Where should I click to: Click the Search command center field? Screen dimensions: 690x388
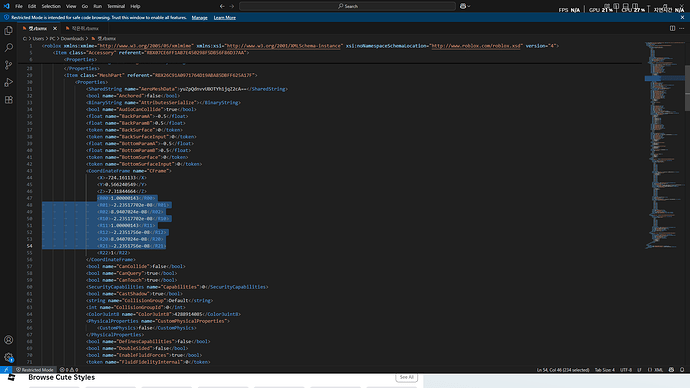347,6
